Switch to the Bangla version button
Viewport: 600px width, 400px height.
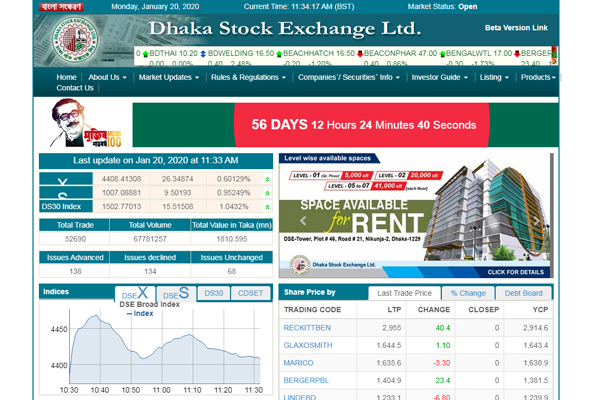[x=62, y=7]
